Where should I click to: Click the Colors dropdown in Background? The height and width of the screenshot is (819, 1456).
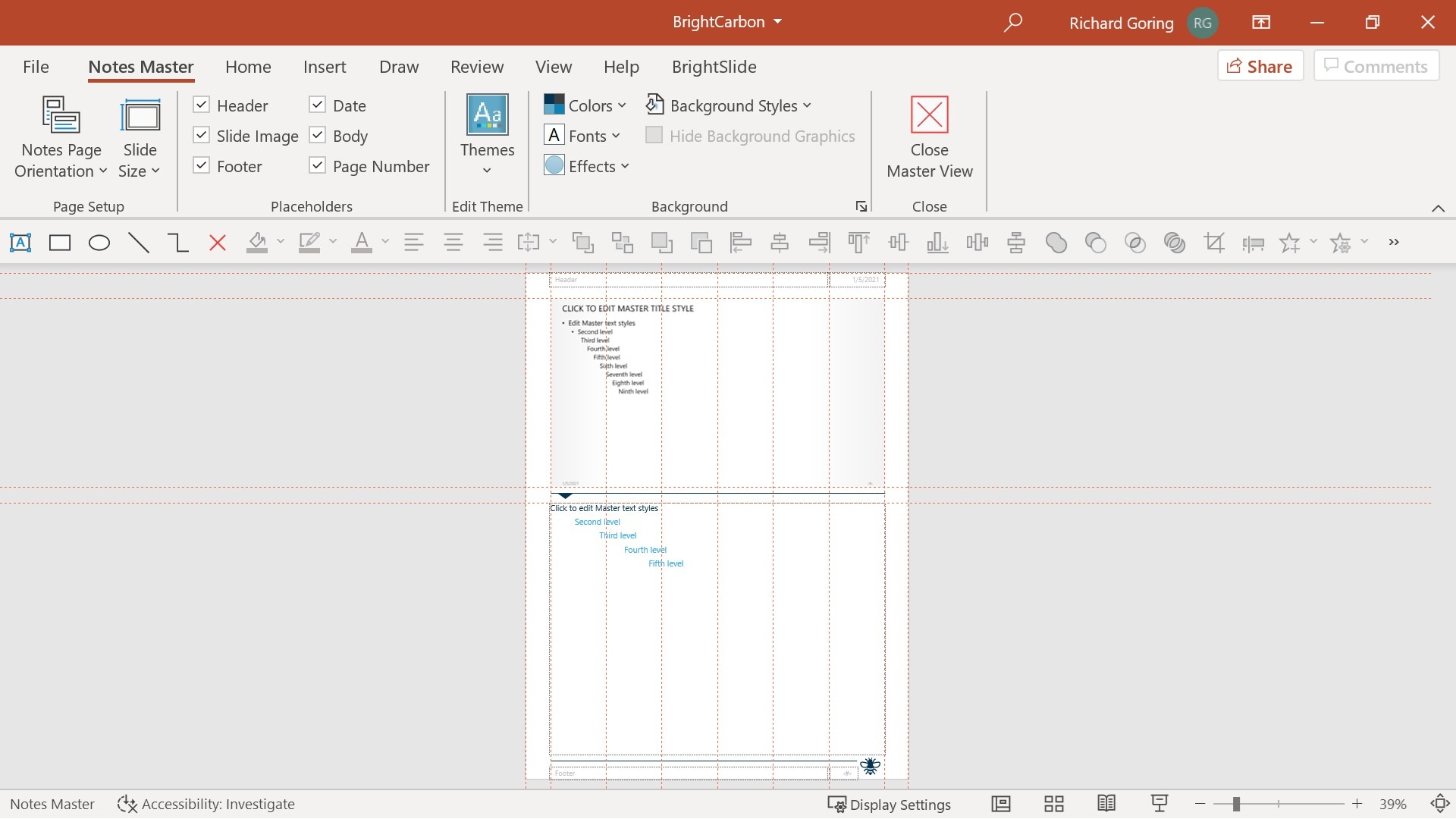[x=585, y=105]
